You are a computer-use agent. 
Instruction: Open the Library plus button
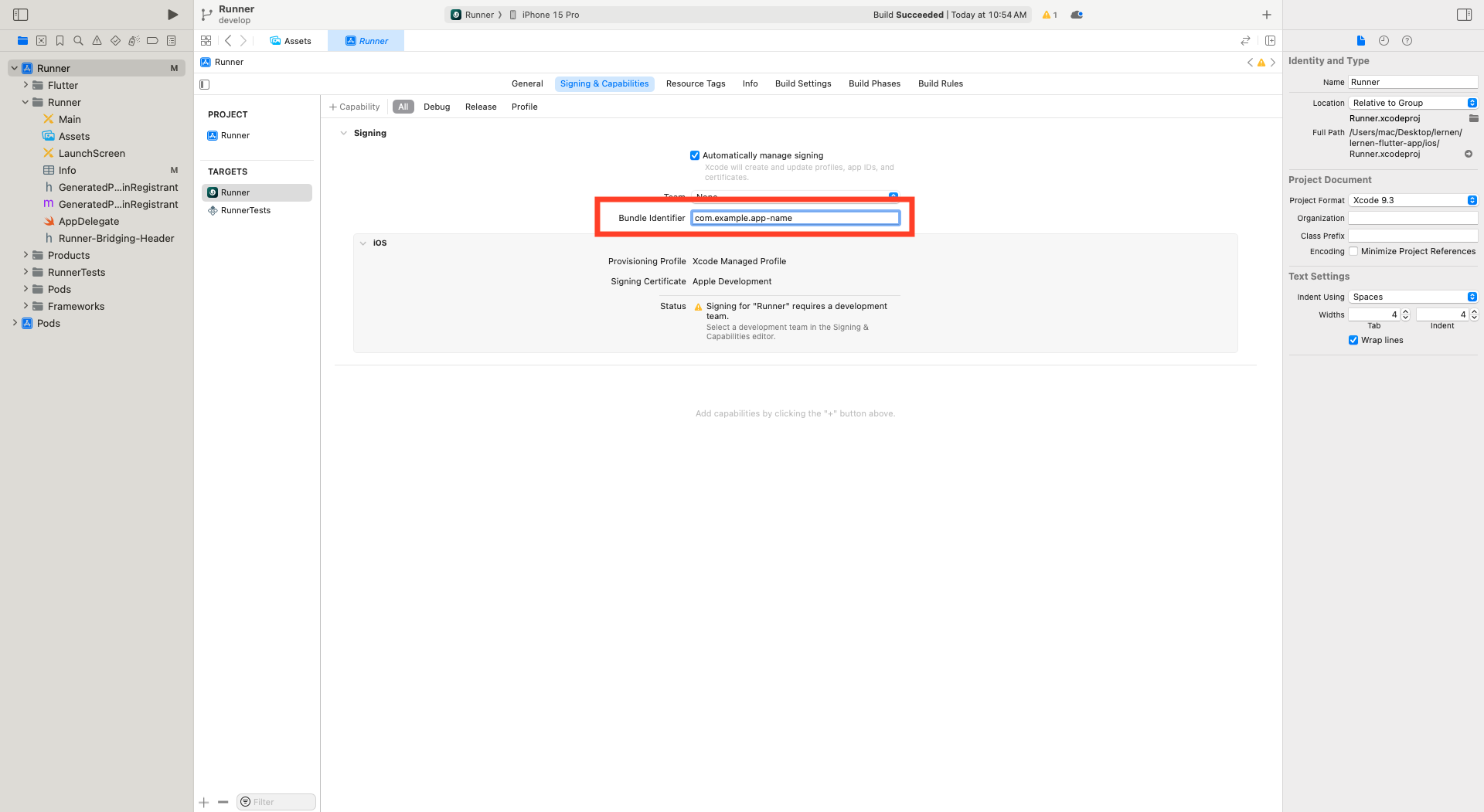pos(1267,15)
